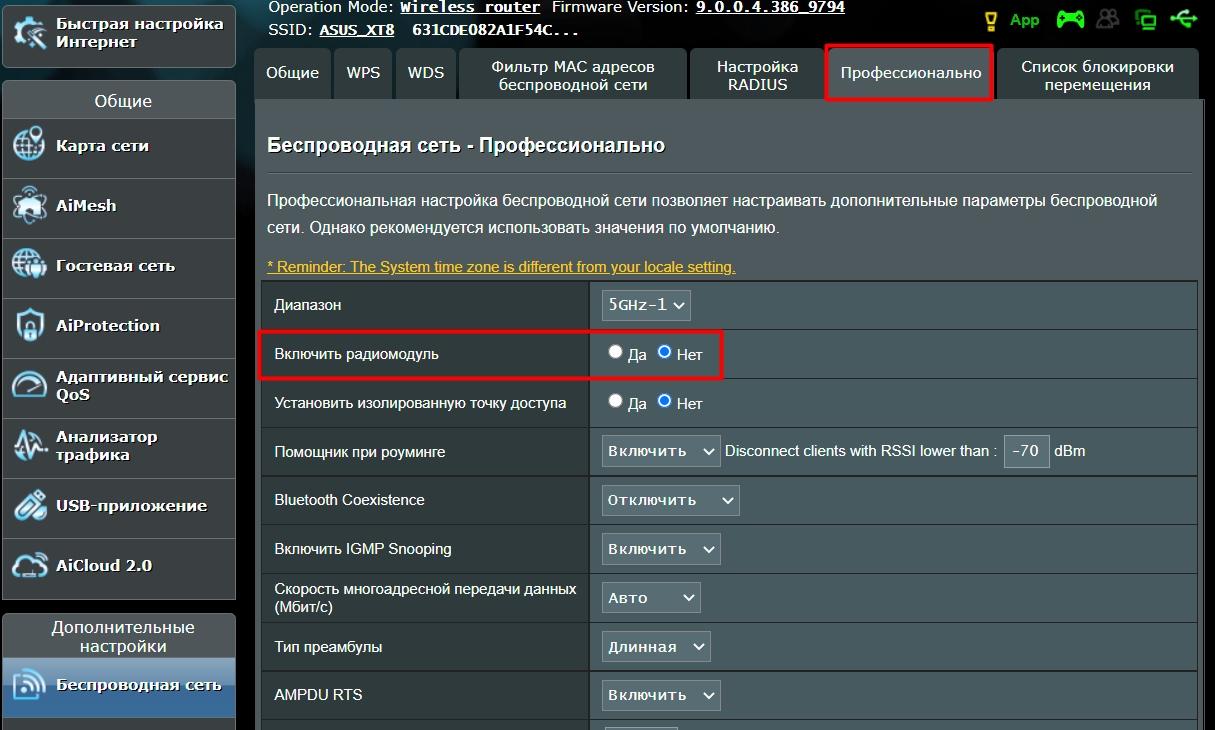Switch to the WPS tab
Image resolution: width=1215 pixels, height=730 pixels.
363,74
